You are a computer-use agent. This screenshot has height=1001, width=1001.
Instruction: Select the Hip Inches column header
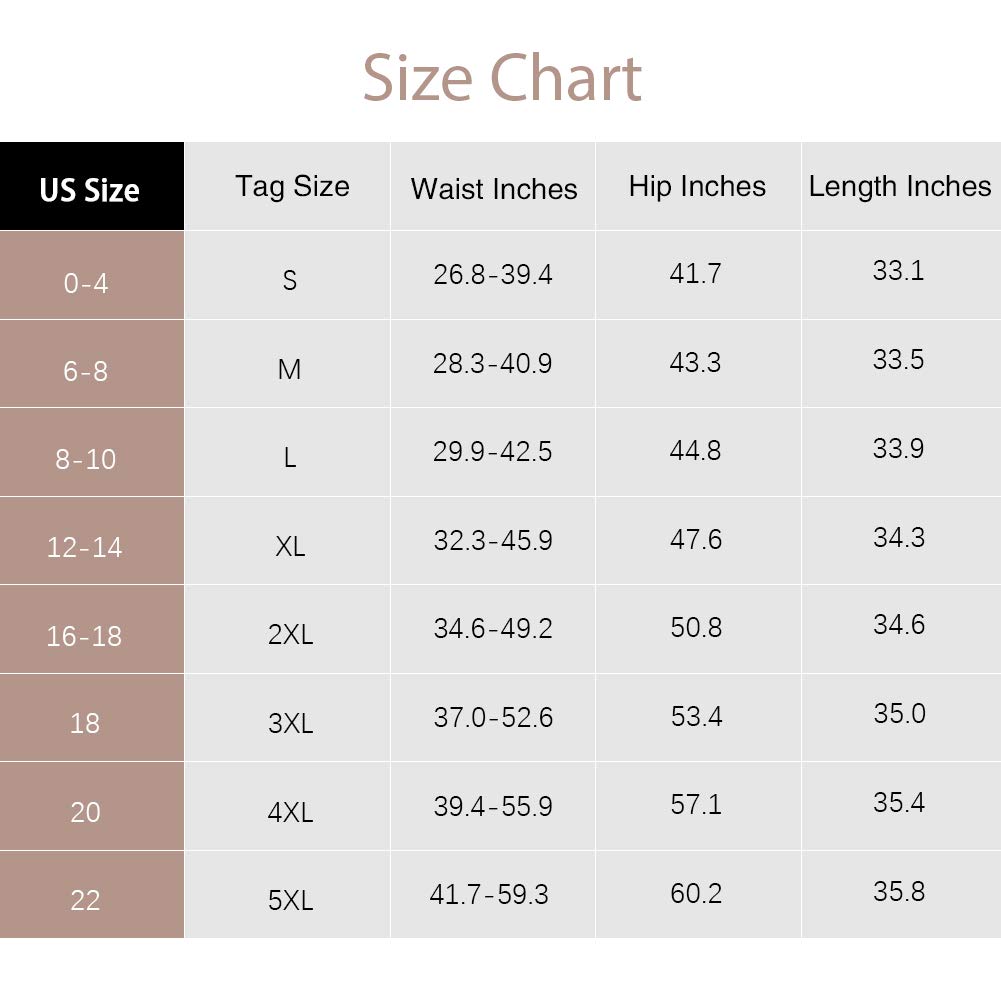click(x=697, y=186)
